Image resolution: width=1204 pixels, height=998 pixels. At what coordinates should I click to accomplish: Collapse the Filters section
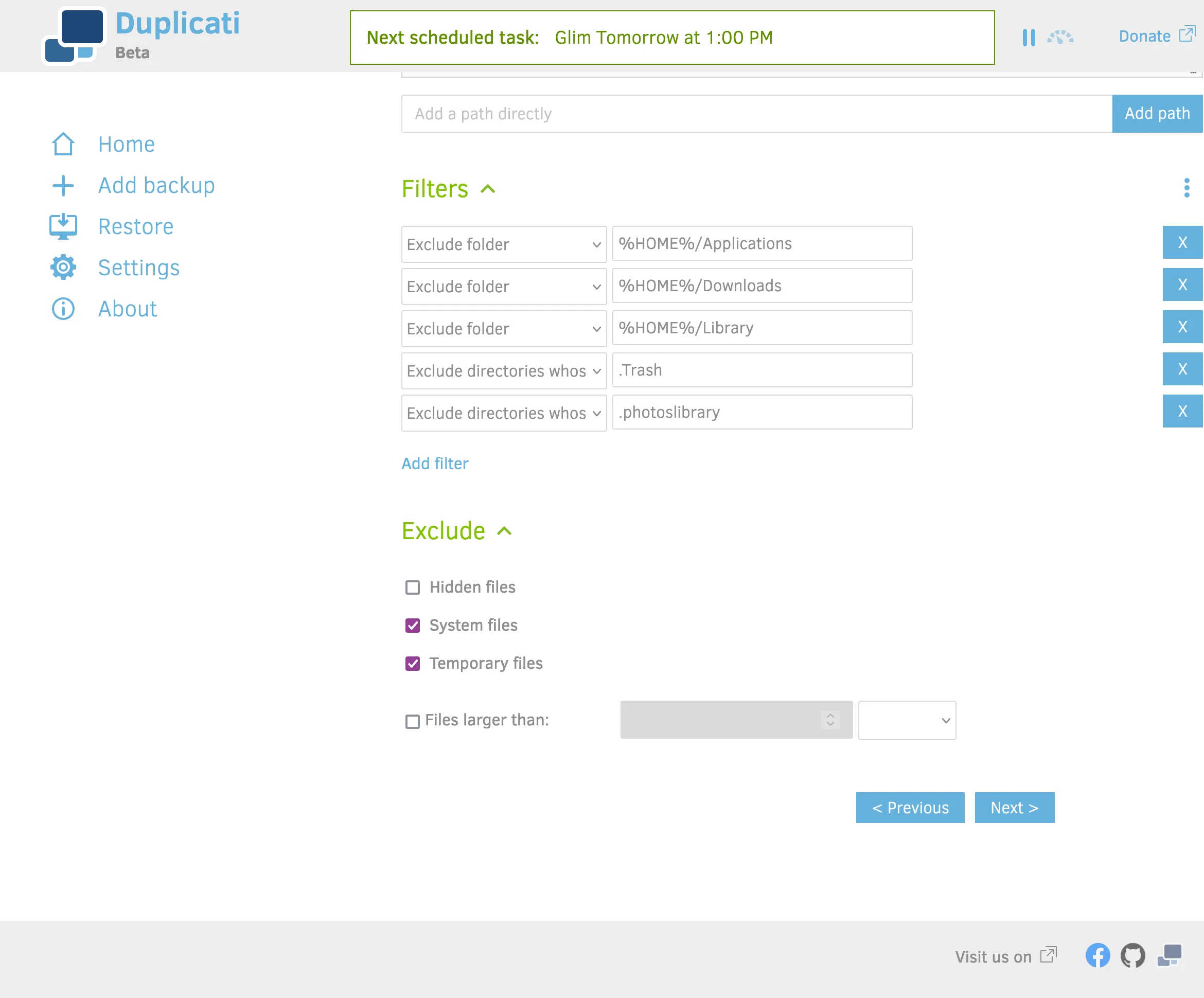pyautogui.click(x=488, y=189)
